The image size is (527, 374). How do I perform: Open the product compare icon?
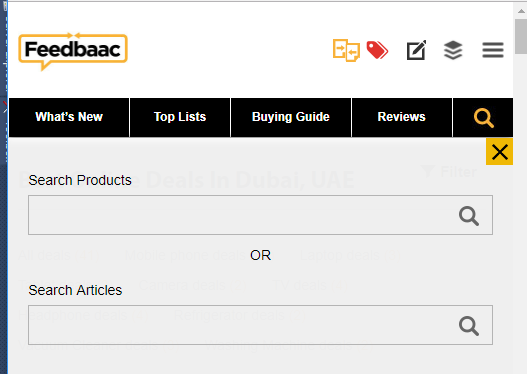[x=346, y=50]
